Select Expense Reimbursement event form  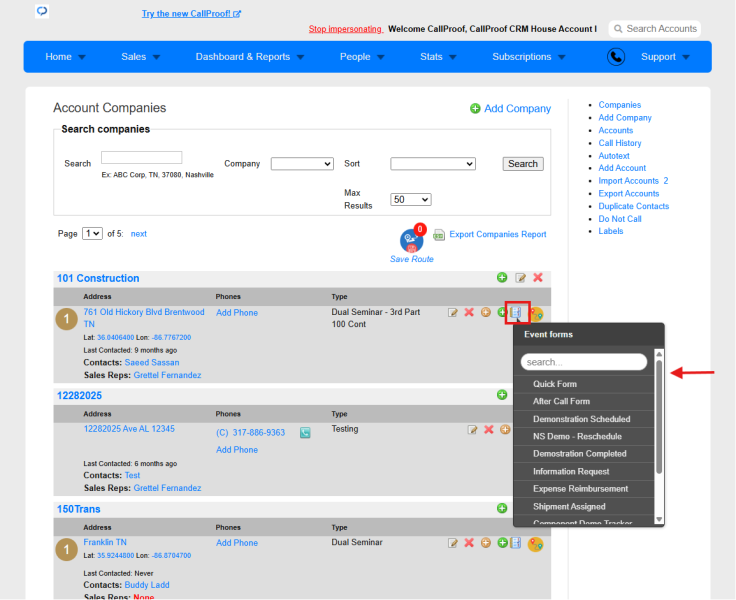tap(584, 489)
